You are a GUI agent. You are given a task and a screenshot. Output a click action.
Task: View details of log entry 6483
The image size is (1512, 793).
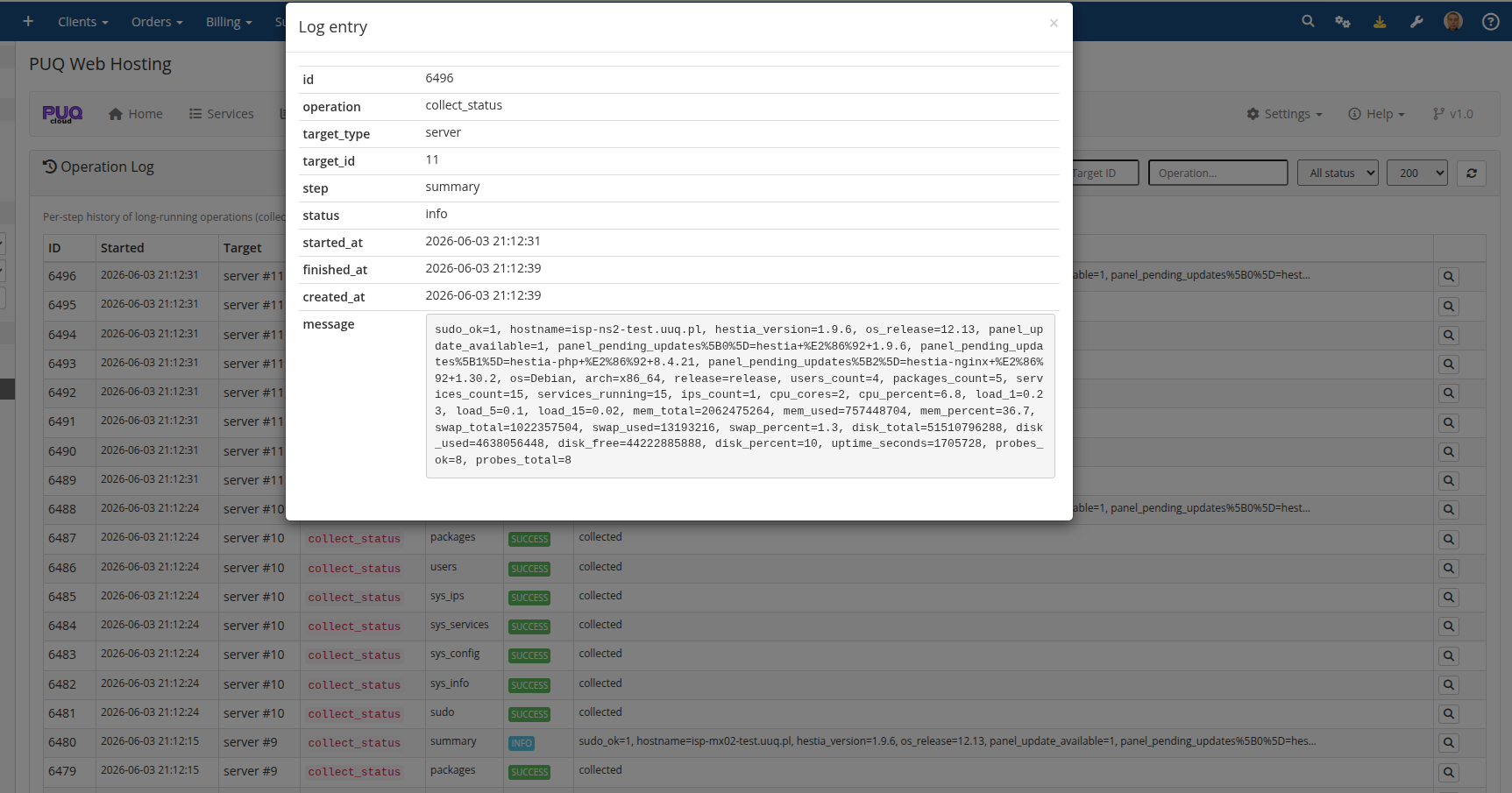tap(1449, 655)
